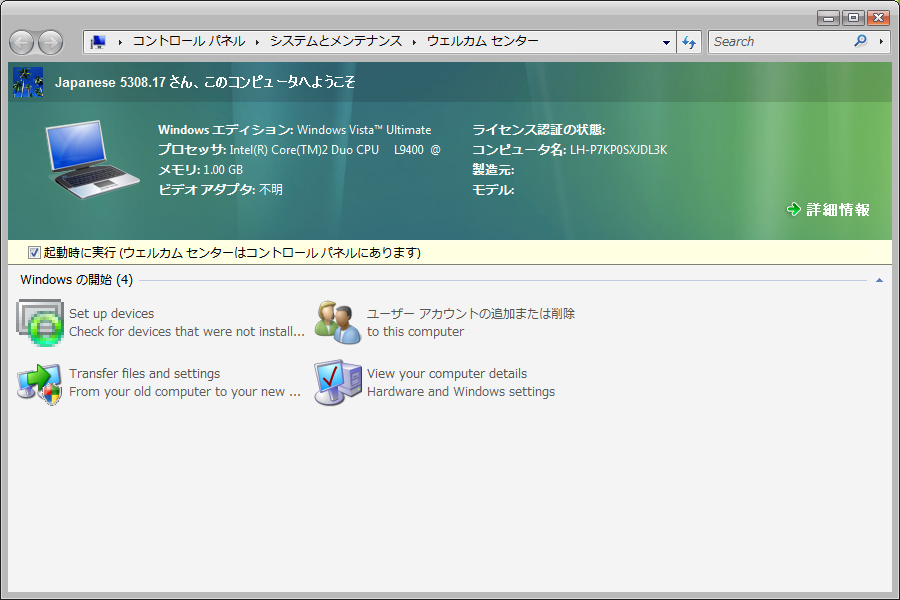This screenshot has height=600, width=900.
Task: Click the ライセンス認証の状態 label
Action: [538, 130]
